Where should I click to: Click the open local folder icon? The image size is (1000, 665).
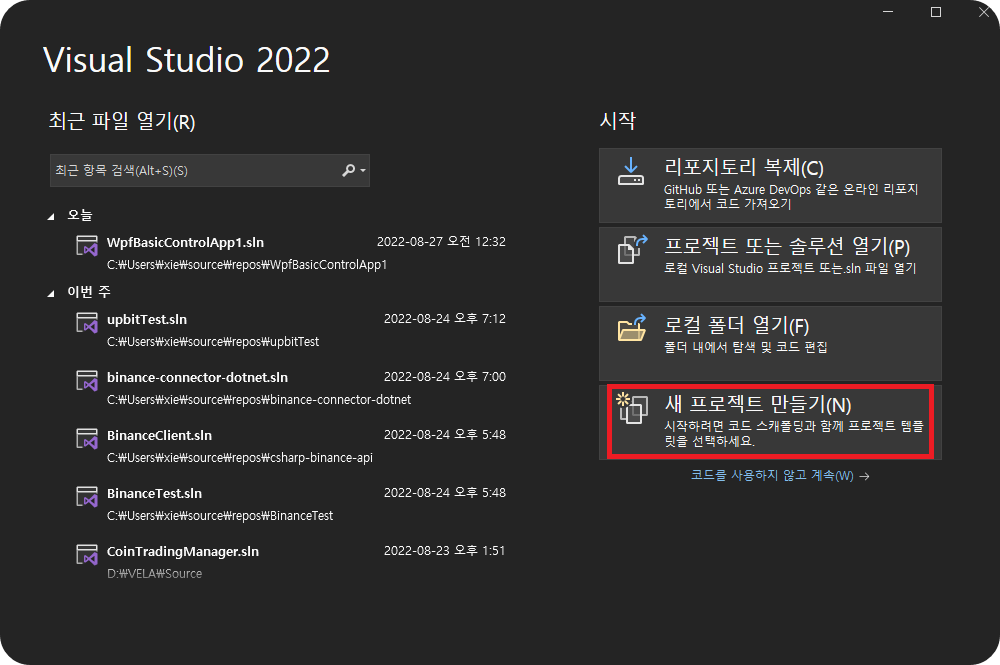[x=632, y=328]
